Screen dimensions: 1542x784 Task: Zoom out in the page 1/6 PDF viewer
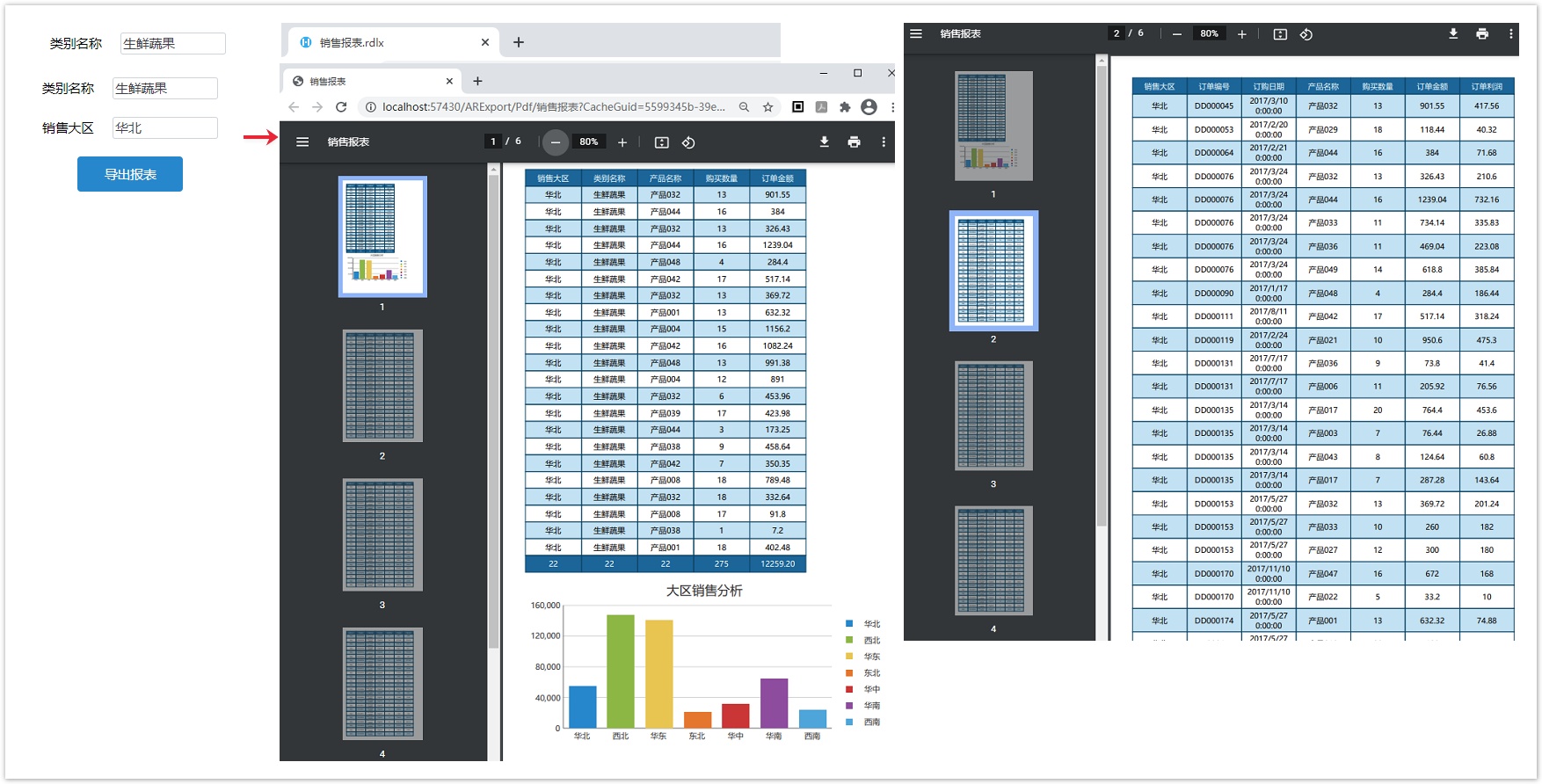pos(555,142)
